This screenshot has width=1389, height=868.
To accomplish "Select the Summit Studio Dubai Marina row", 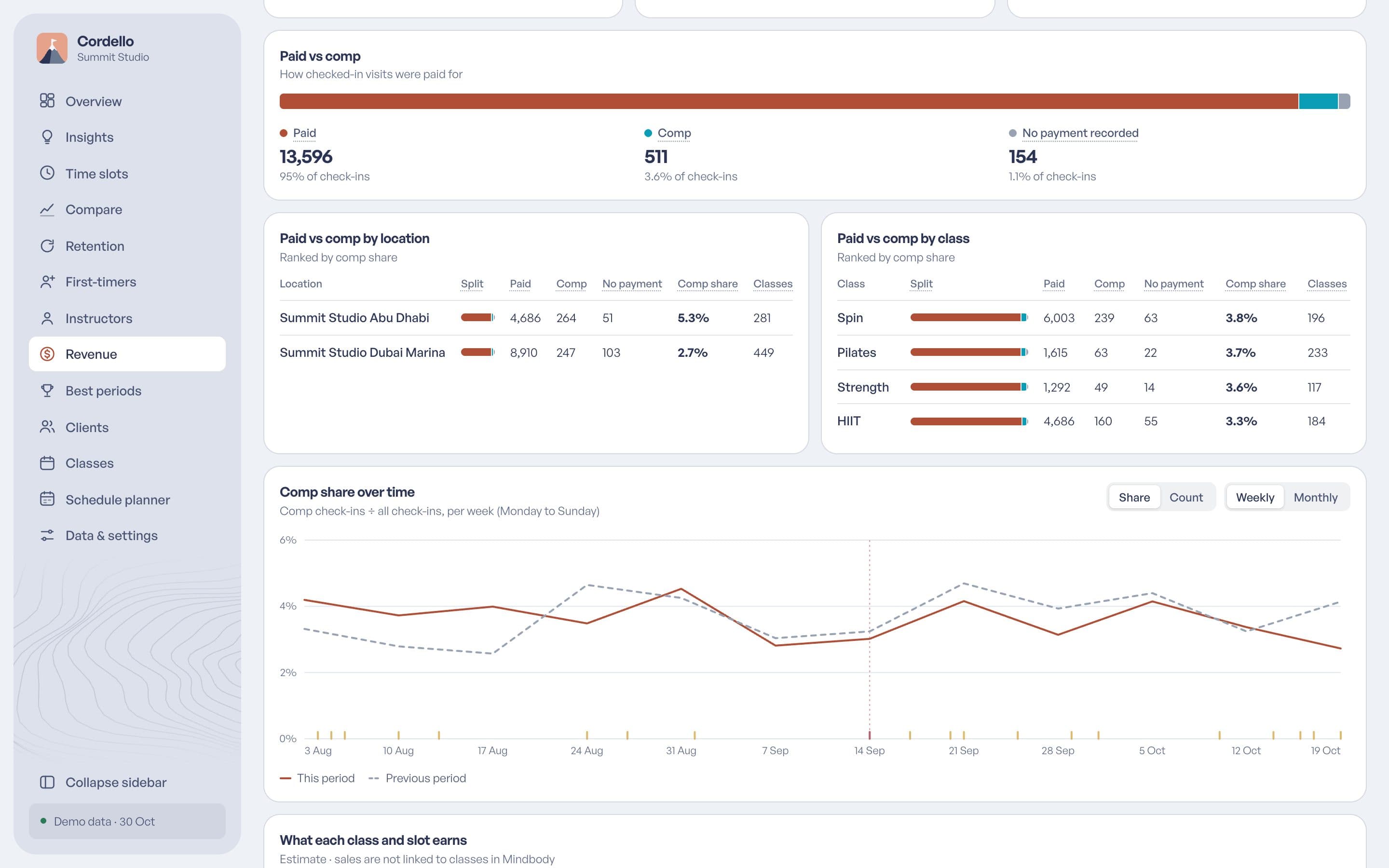I will pos(536,353).
